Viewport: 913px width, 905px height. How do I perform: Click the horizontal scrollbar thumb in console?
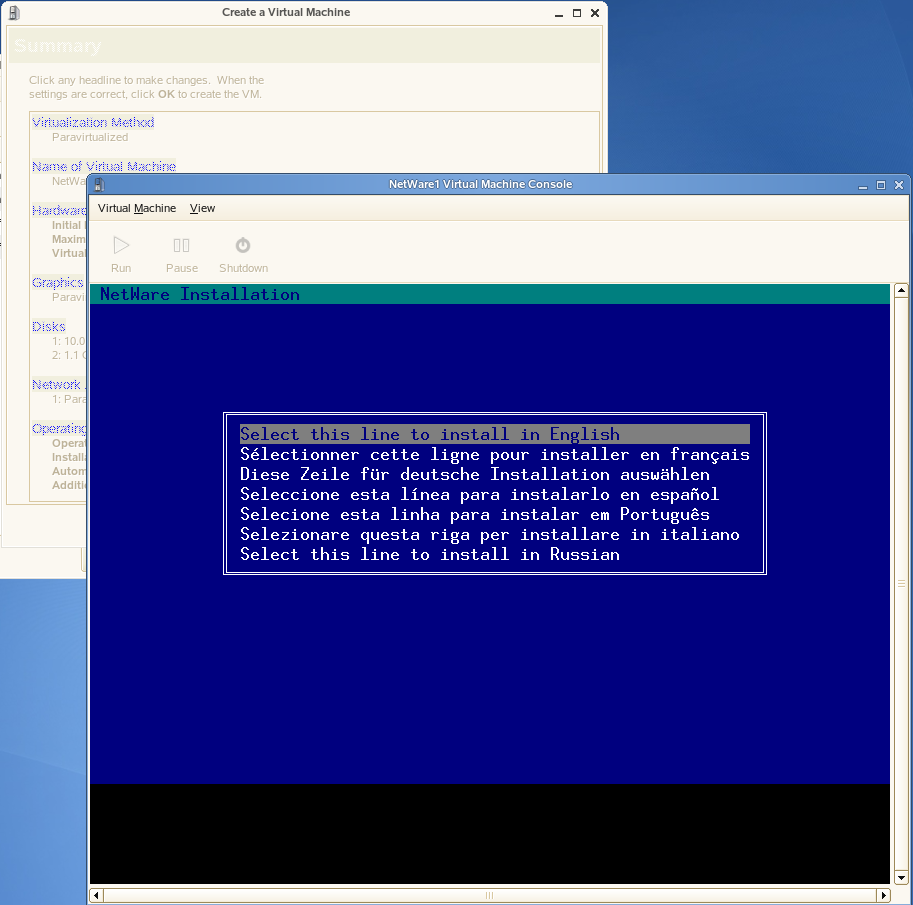(x=490, y=895)
